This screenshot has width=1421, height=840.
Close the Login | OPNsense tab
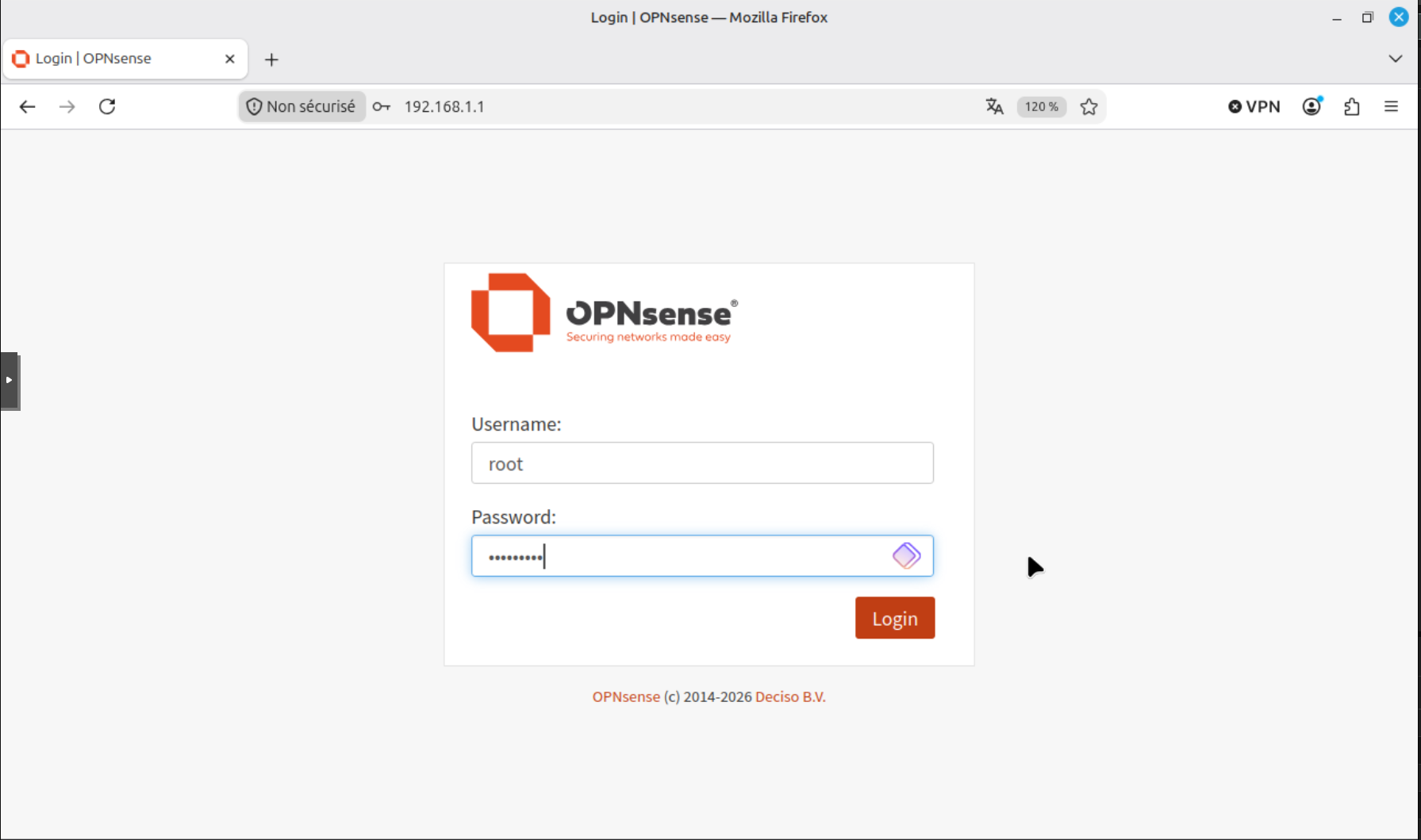230,59
